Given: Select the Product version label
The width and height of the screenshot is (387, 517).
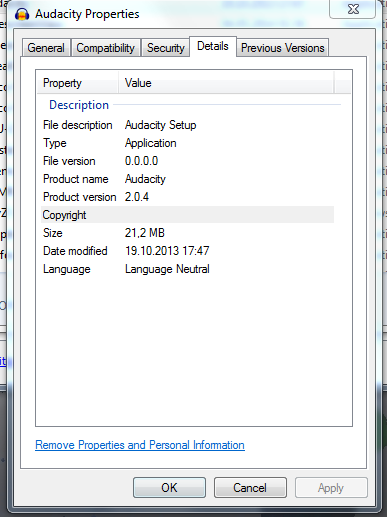Looking at the screenshot, I should coord(80,197).
